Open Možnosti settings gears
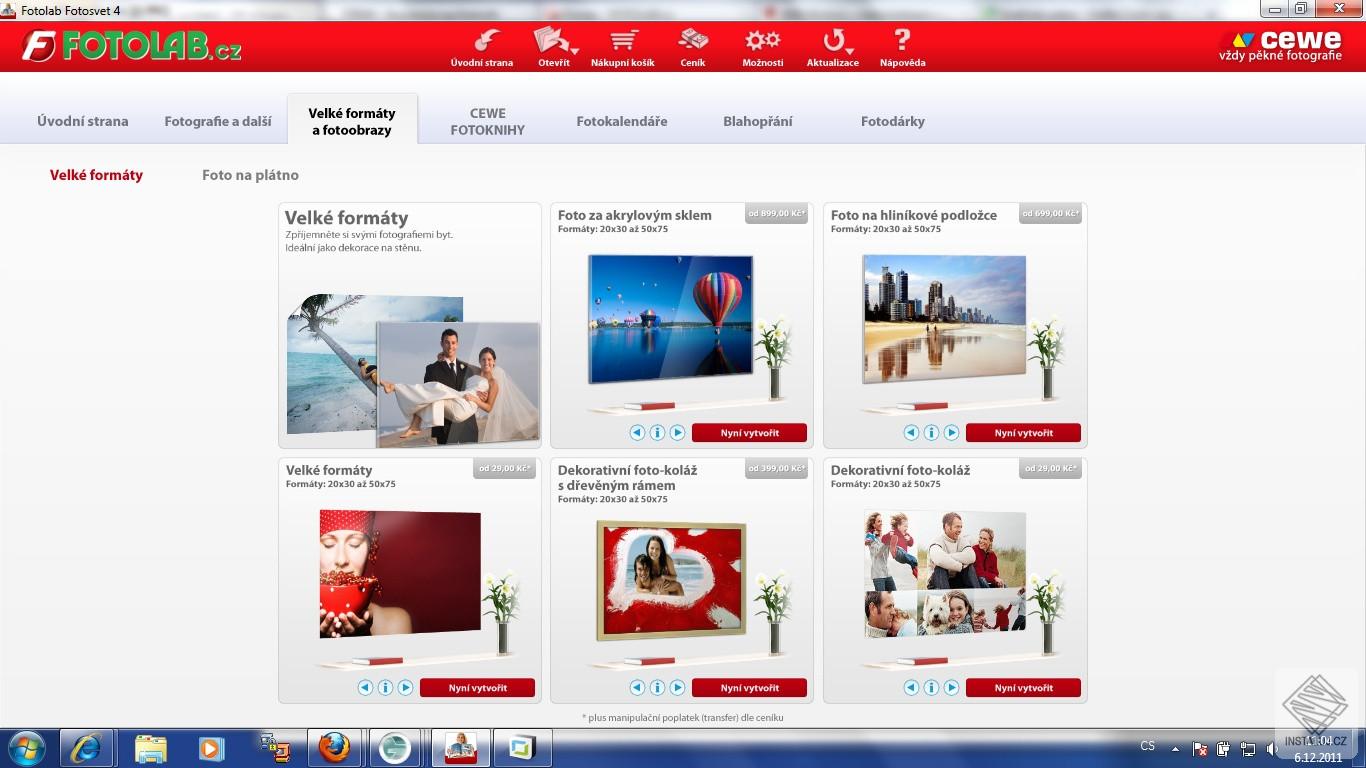 pyautogui.click(x=763, y=47)
